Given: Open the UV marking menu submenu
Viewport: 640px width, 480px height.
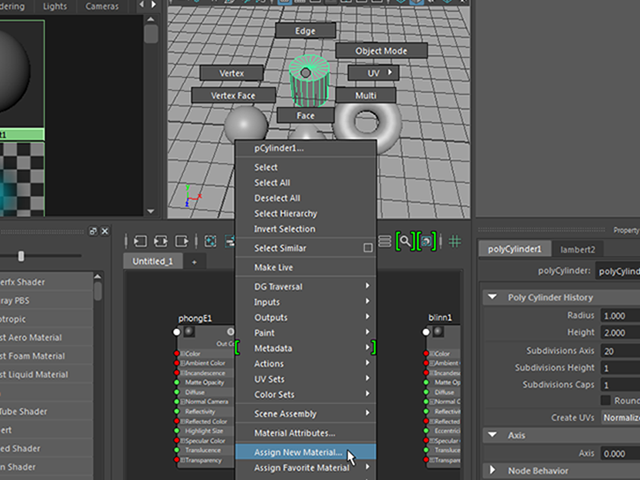Looking at the screenshot, I should 373,73.
